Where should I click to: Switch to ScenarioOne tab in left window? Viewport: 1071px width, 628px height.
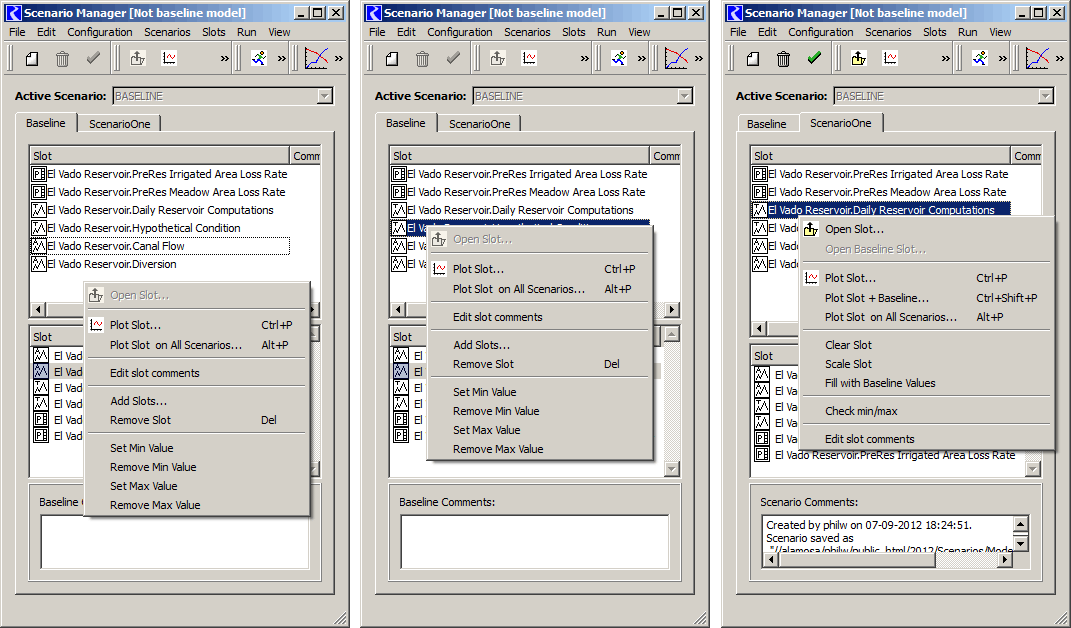[120, 124]
